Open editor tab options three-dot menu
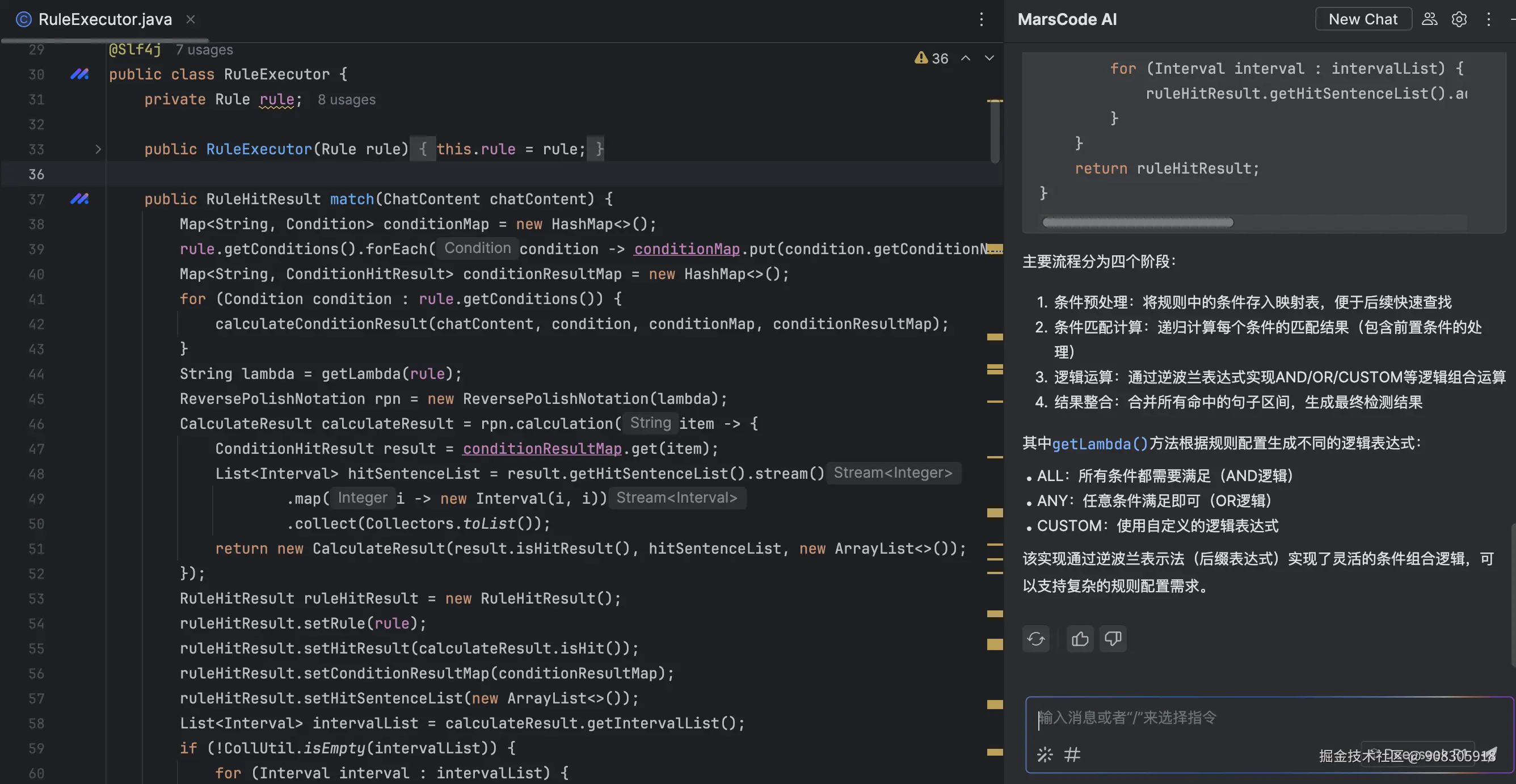The image size is (1516, 784). click(x=981, y=19)
